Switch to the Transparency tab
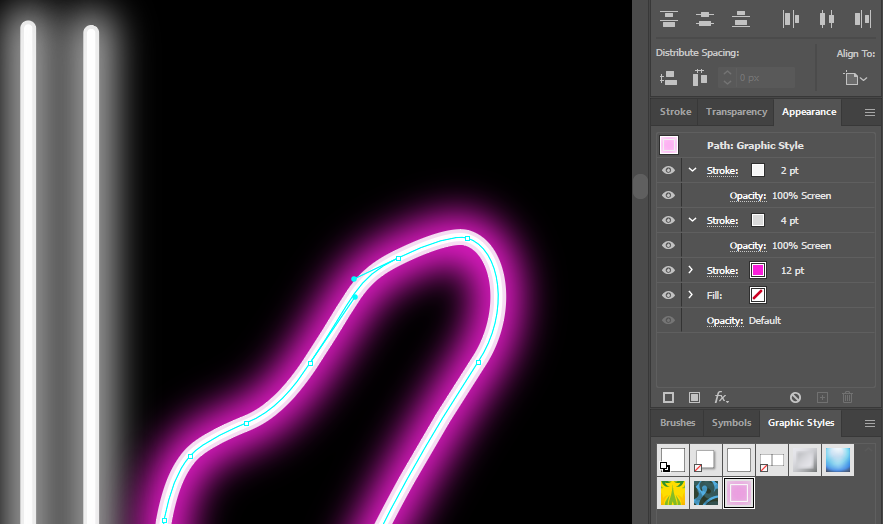 [x=736, y=111]
